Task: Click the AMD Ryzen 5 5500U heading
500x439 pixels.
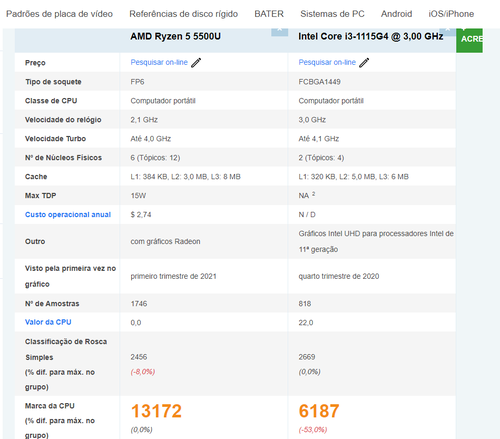Action: click(x=175, y=36)
